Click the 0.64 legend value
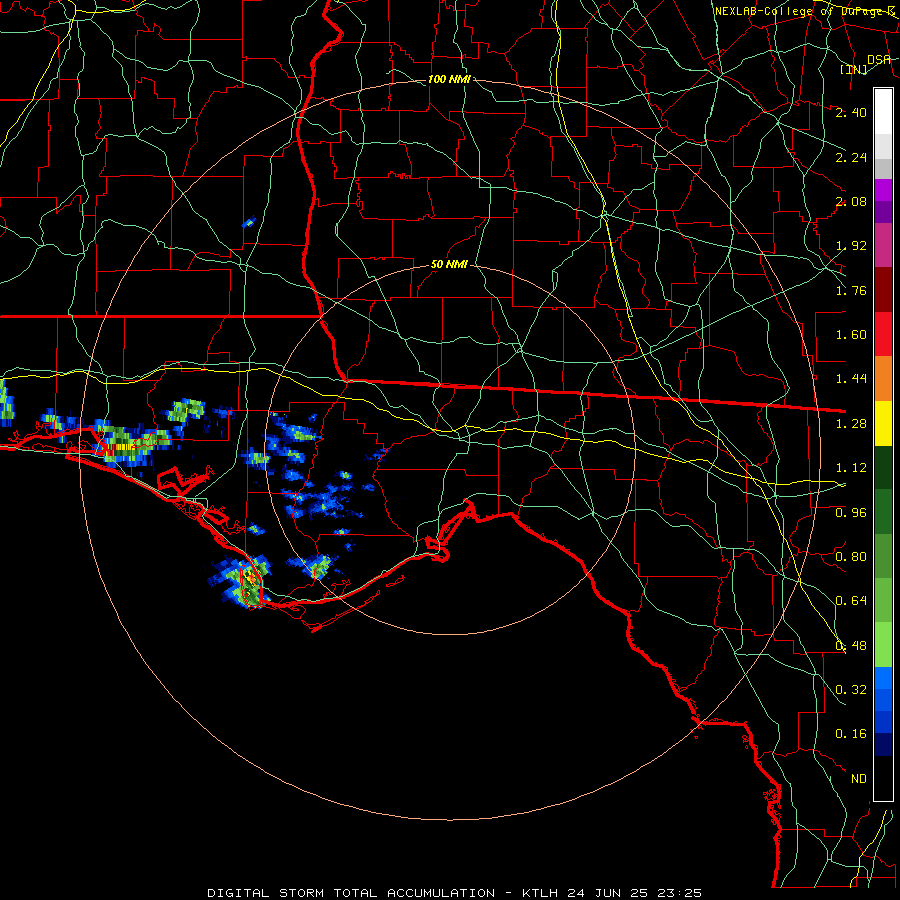 pyautogui.click(x=851, y=601)
